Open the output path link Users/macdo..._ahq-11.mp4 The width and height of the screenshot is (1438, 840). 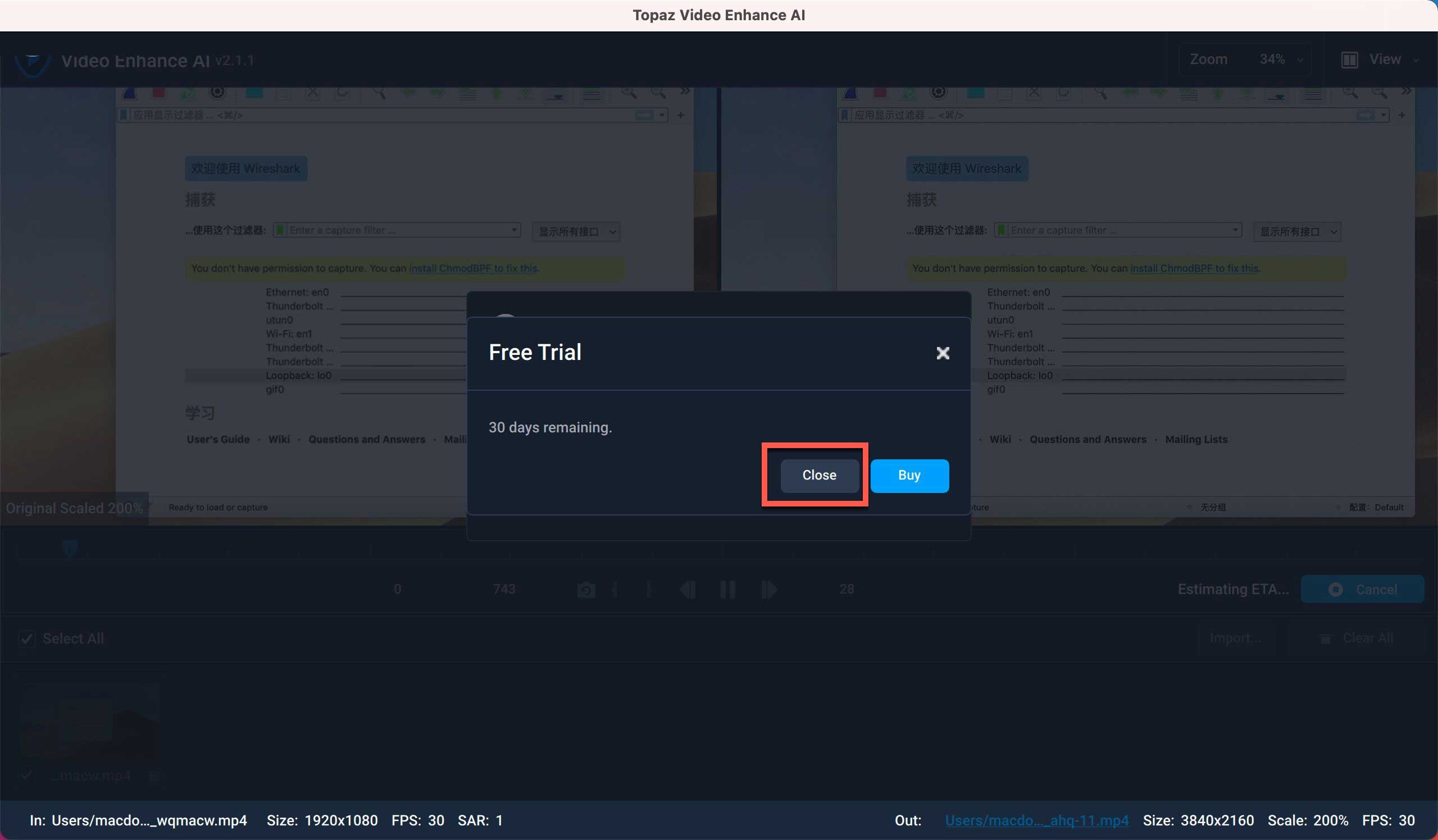pyautogui.click(x=1036, y=820)
